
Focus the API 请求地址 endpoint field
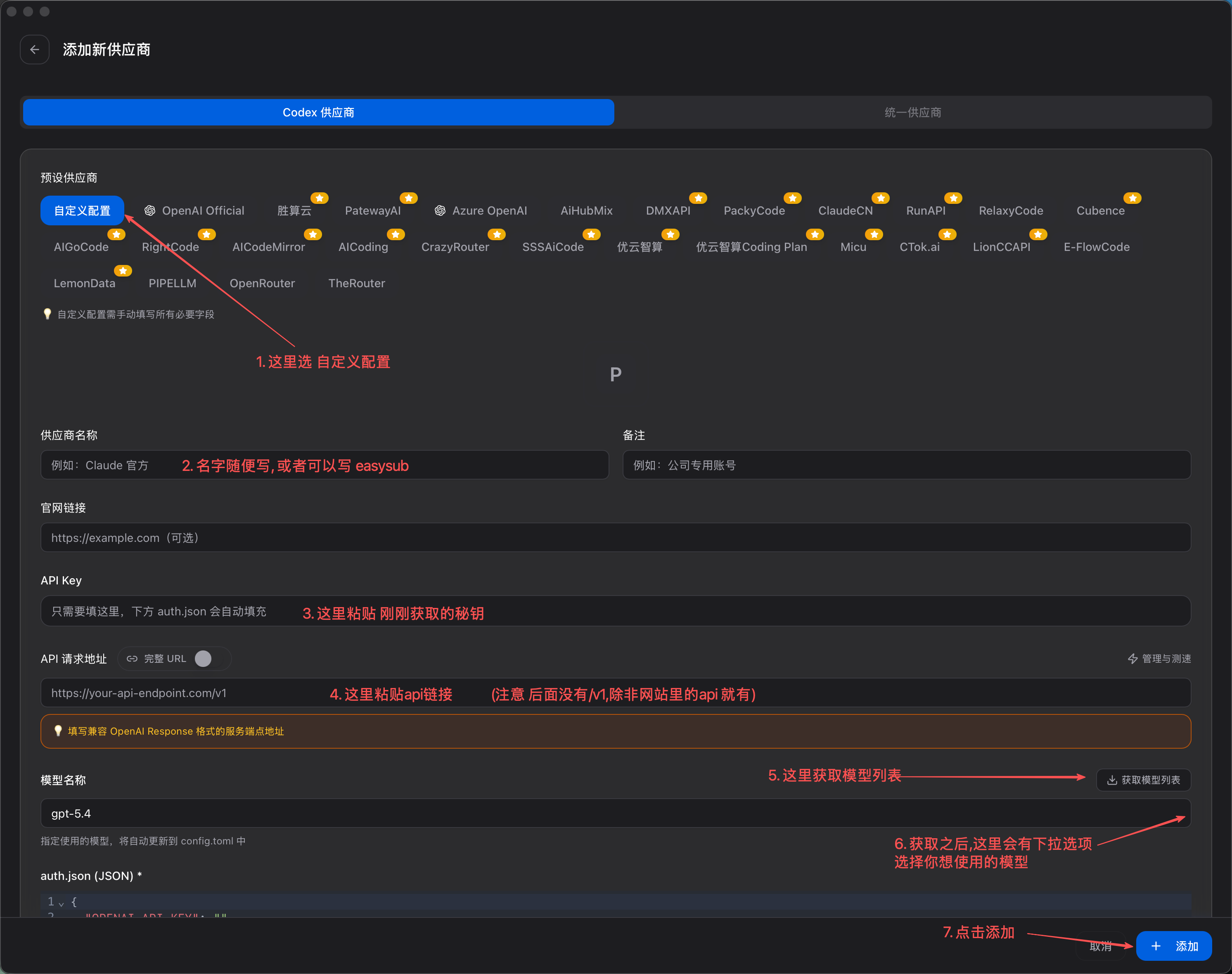point(616,693)
